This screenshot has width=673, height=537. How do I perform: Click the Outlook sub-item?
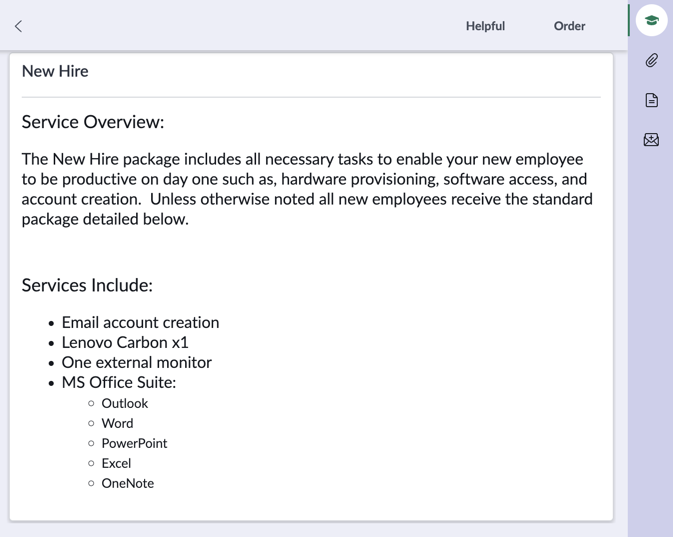click(124, 404)
